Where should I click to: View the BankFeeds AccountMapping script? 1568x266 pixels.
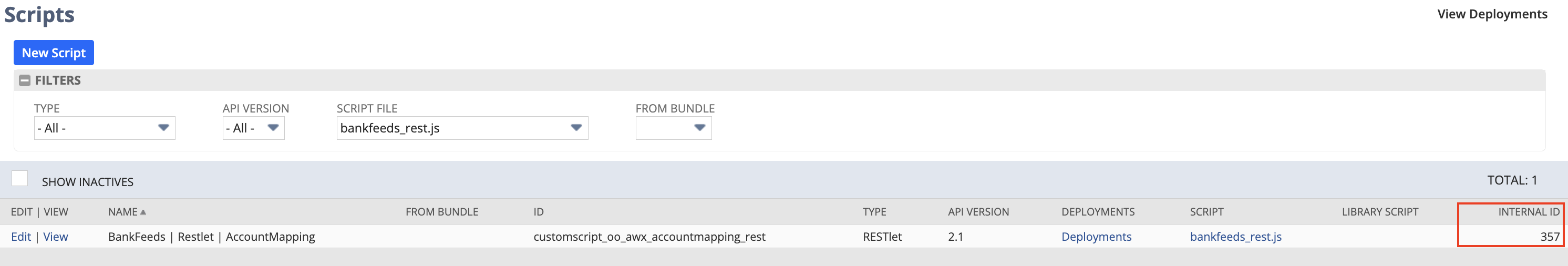point(55,237)
